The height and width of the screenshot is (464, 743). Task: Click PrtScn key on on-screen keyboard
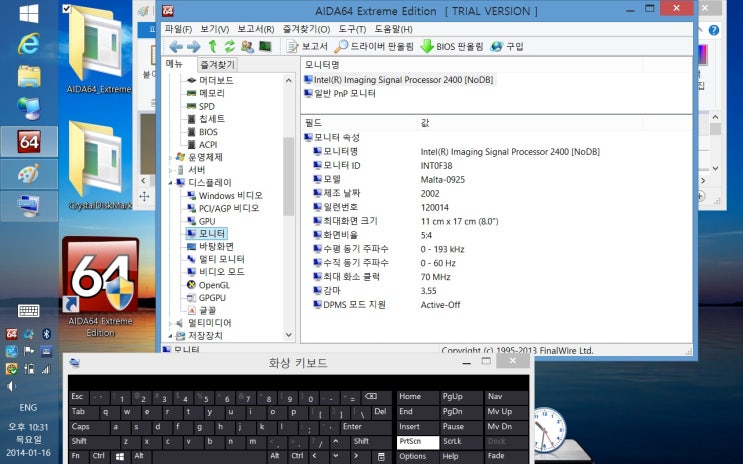(418, 442)
